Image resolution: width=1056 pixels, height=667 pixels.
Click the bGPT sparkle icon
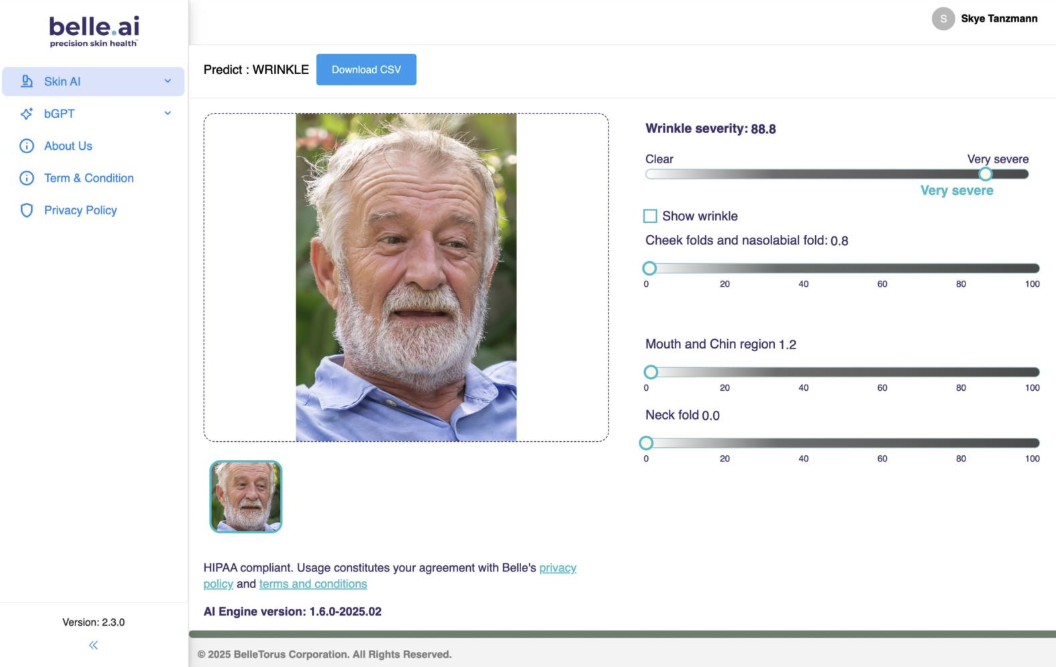pyautogui.click(x=27, y=114)
